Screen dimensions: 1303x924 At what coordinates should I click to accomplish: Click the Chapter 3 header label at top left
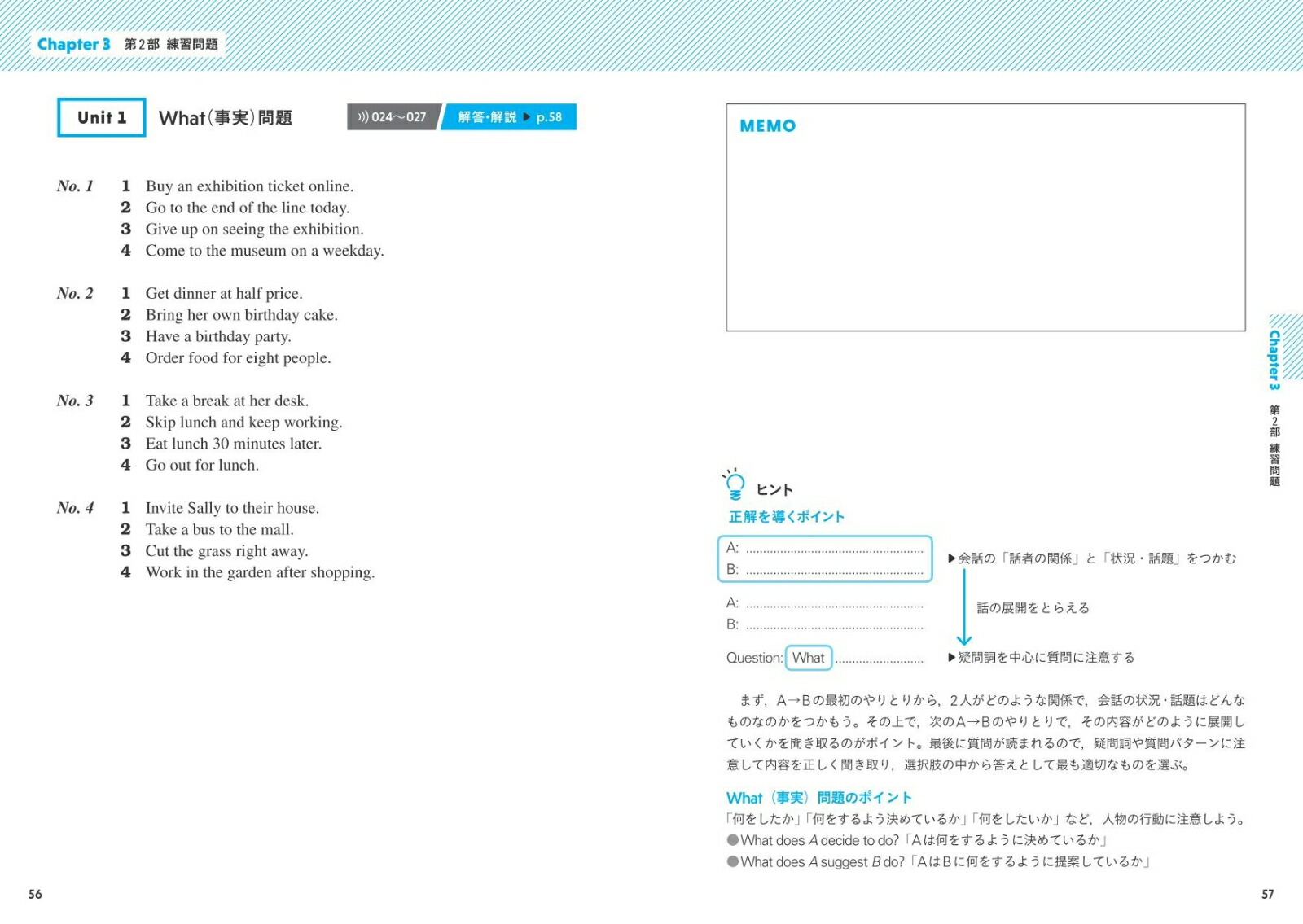[x=73, y=45]
